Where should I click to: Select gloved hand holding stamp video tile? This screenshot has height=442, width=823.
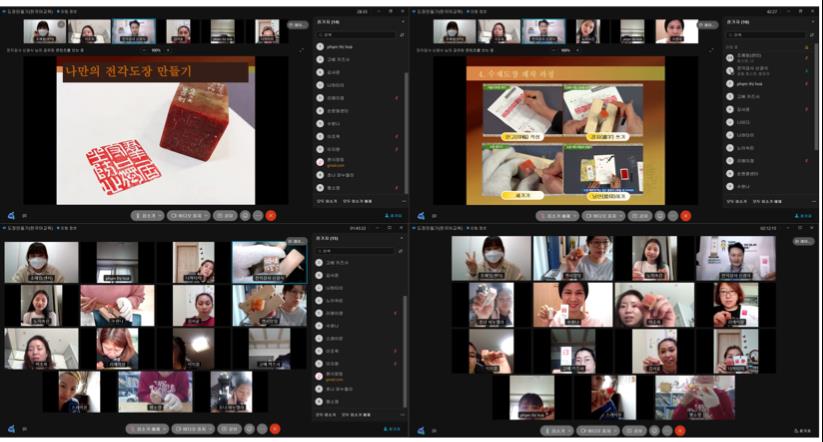(x=269, y=262)
